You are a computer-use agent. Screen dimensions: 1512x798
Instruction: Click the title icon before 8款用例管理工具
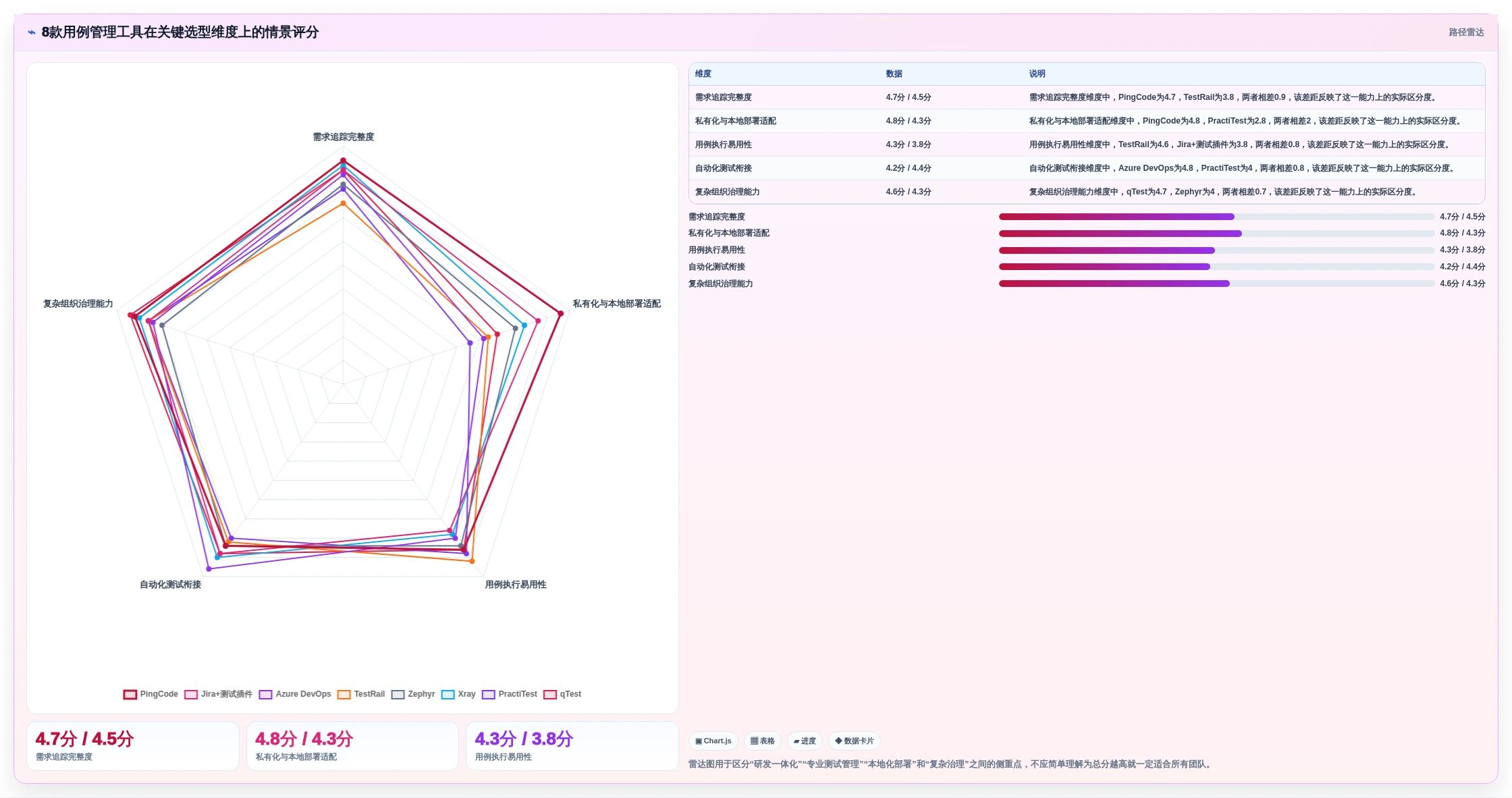tap(32, 32)
